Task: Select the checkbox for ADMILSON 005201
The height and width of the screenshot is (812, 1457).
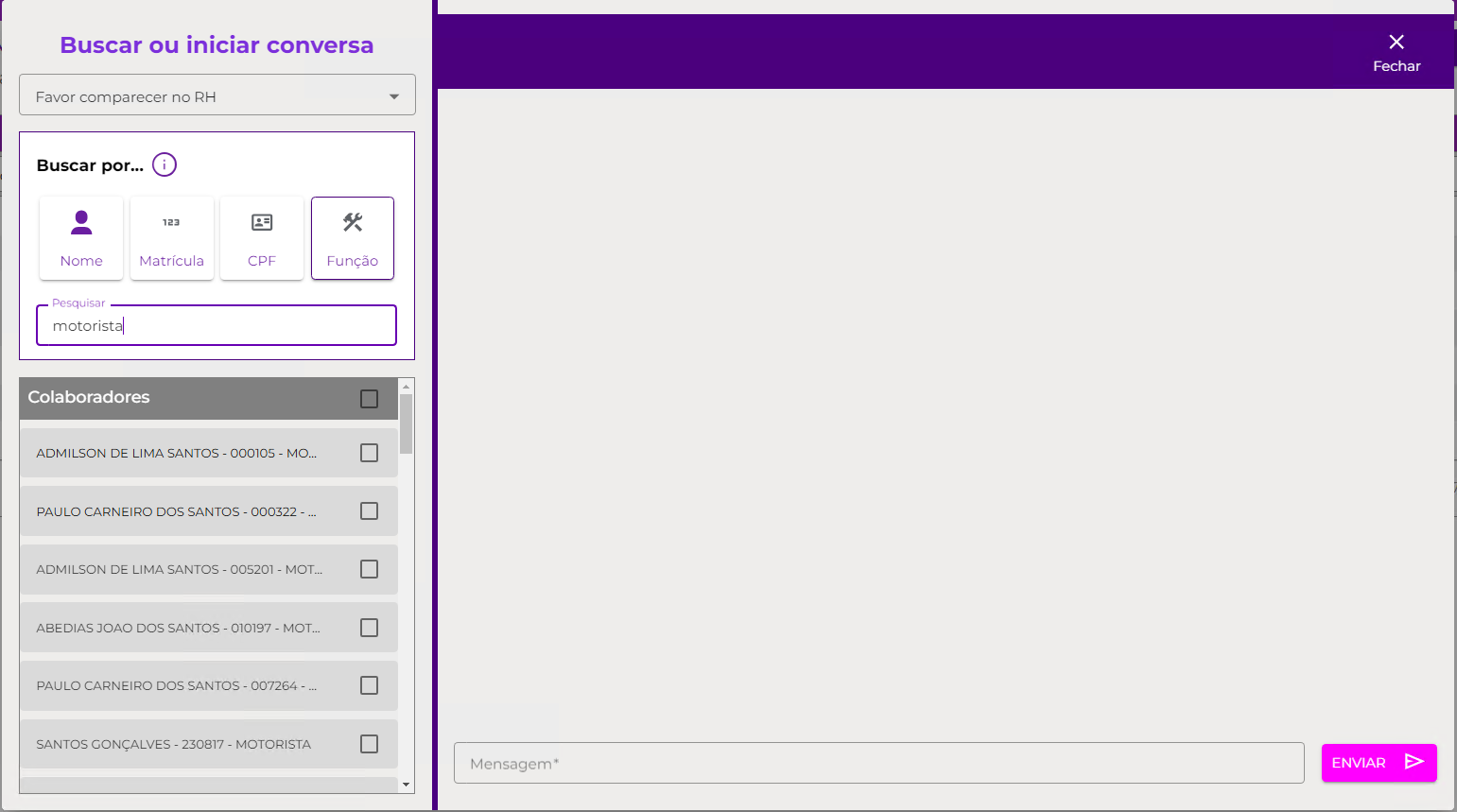Action: click(x=370, y=569)
